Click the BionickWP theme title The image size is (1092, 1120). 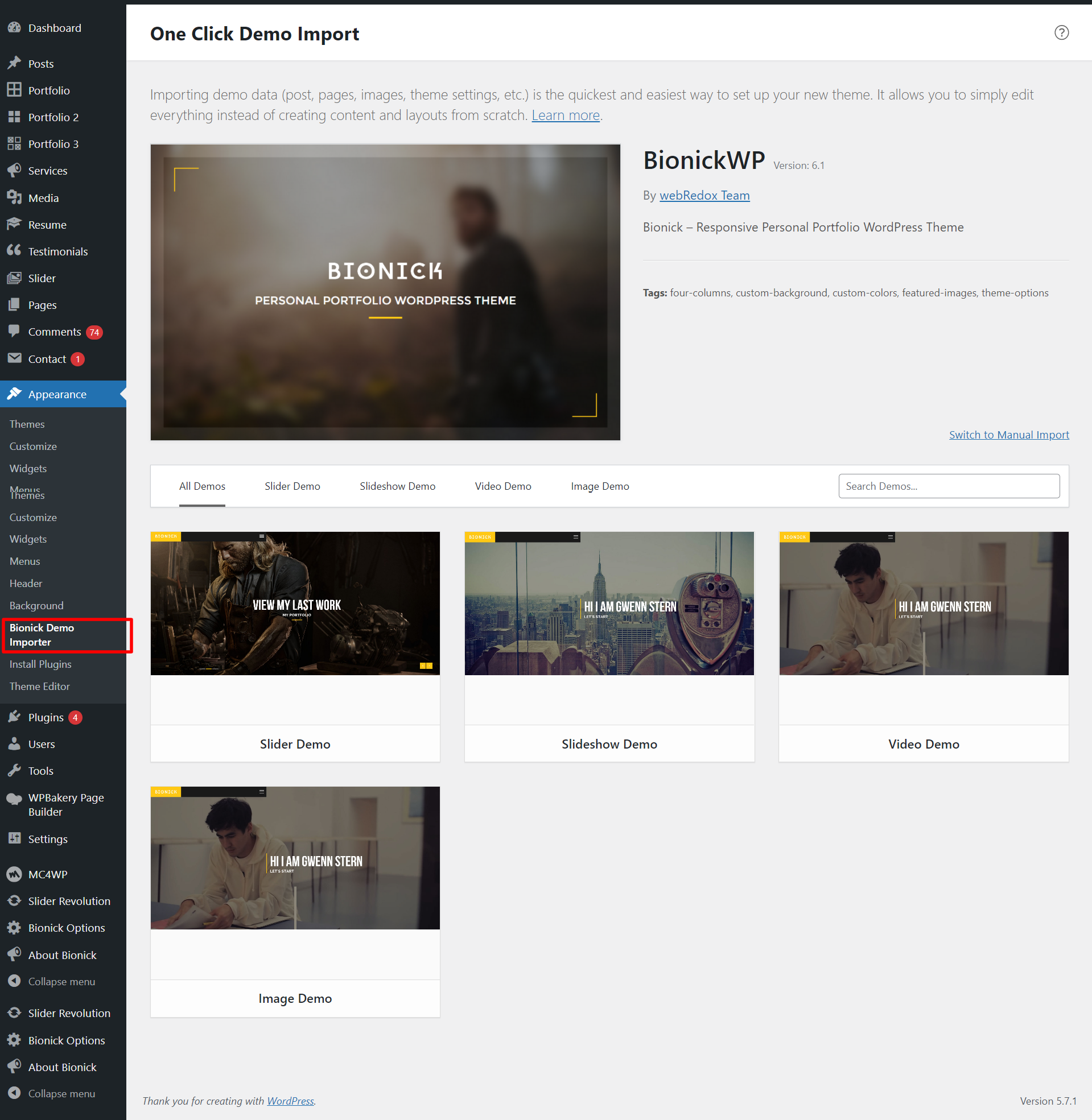(x=704, y=160)
